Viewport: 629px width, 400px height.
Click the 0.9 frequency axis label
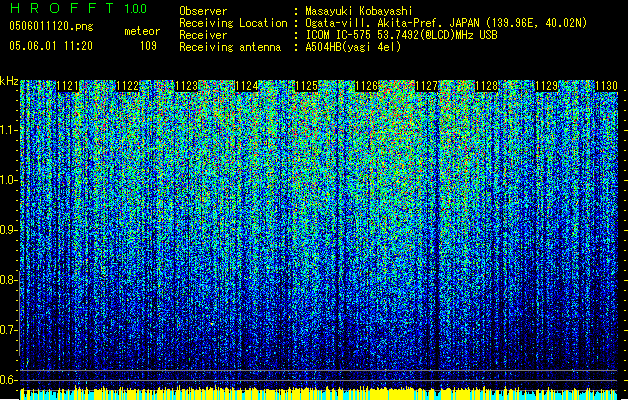8,230
